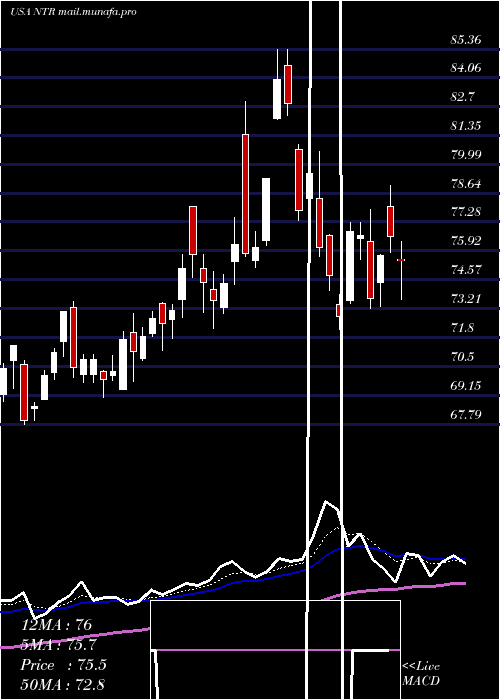Click the 70.5 price level label
The height and width of the screenshot is (700, 500).
point(463,357)
